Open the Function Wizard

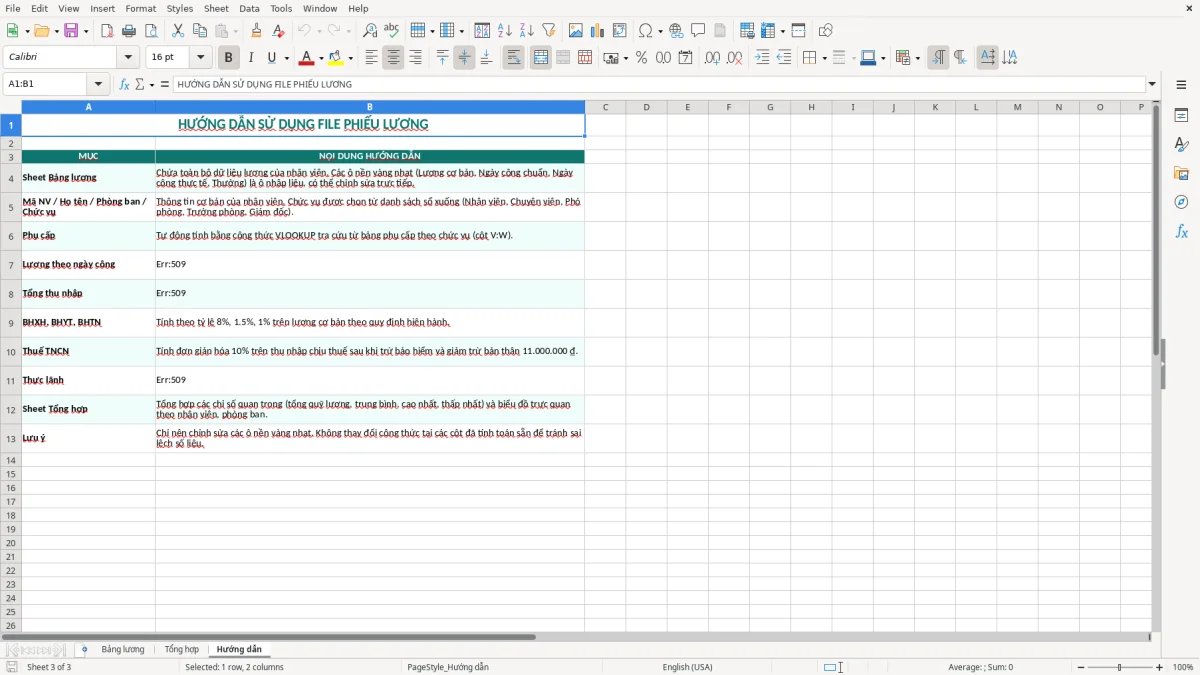(124, 84)
